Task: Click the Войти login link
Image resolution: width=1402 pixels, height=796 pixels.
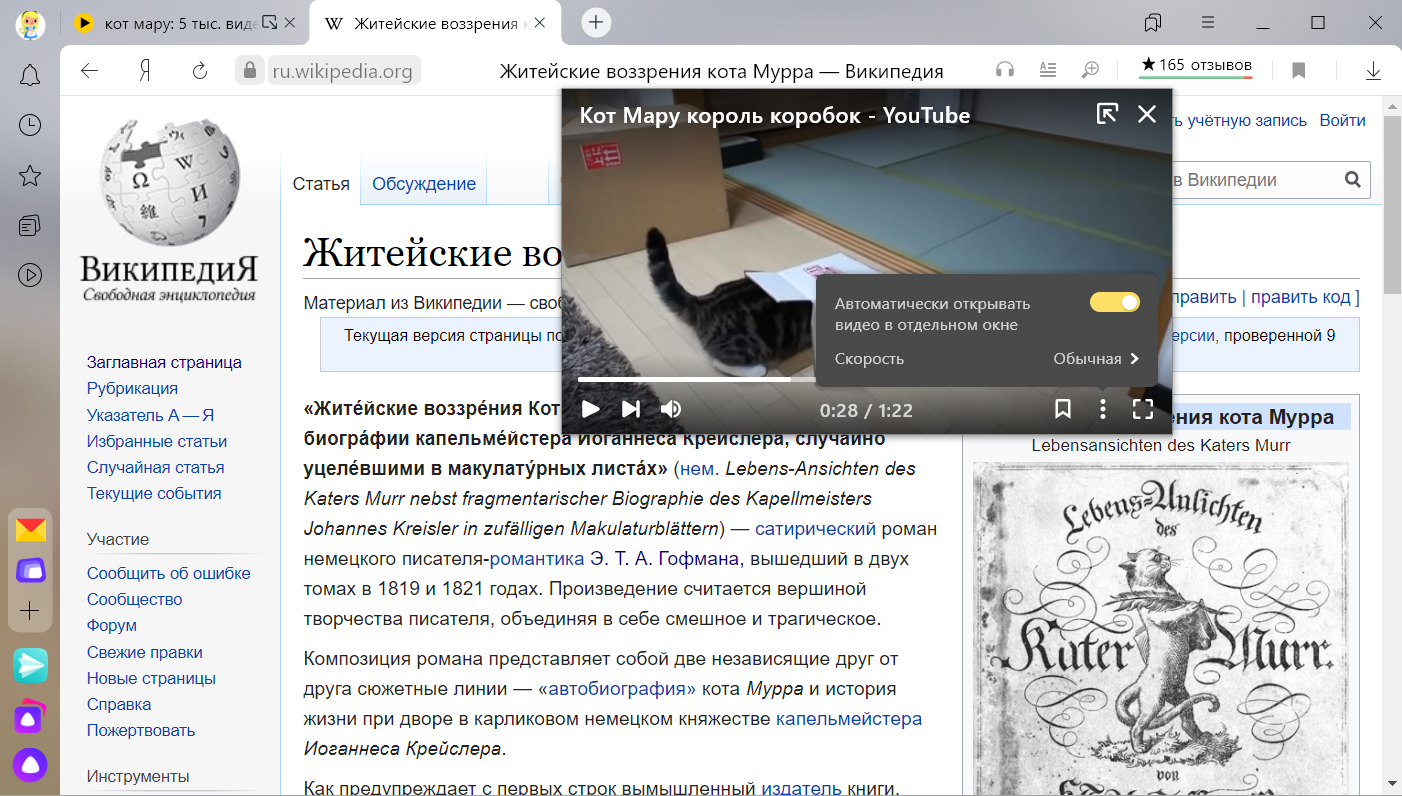Action: [x=1342, y=120]
